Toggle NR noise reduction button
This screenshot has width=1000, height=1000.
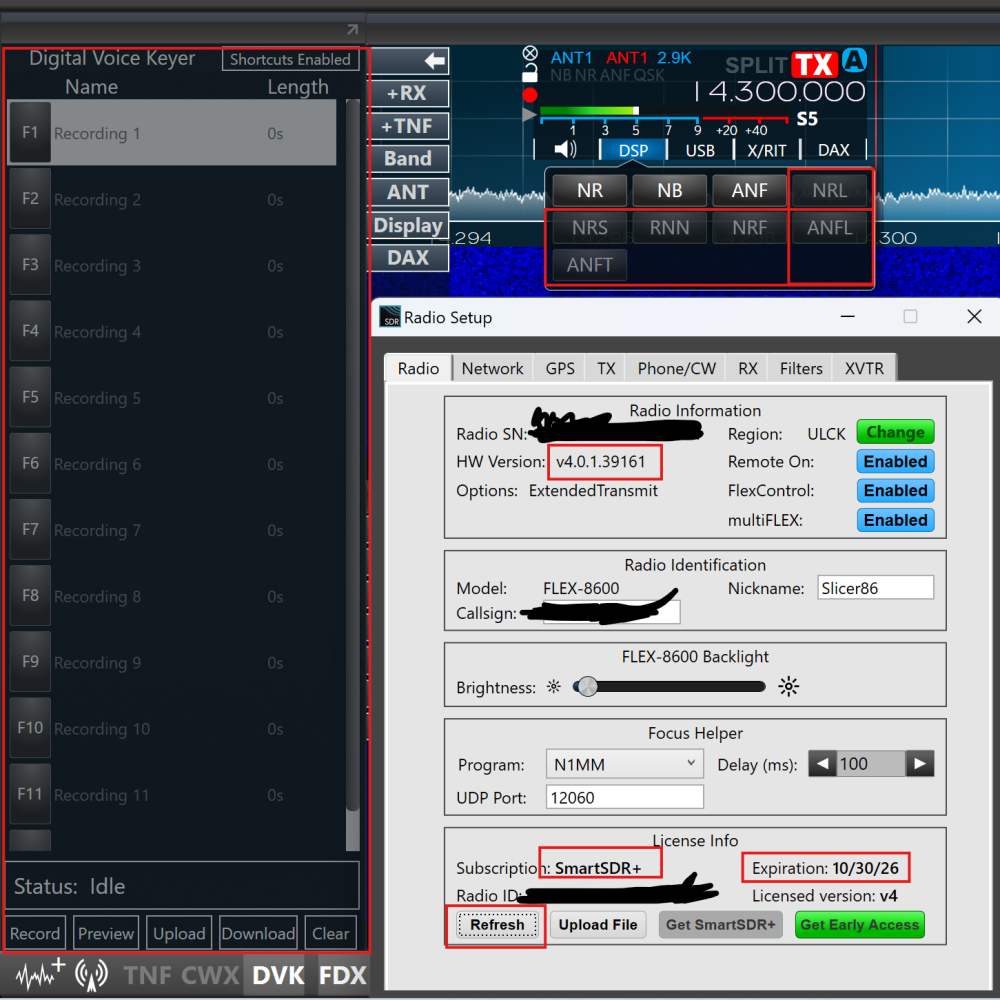click(x=590, y=191)
